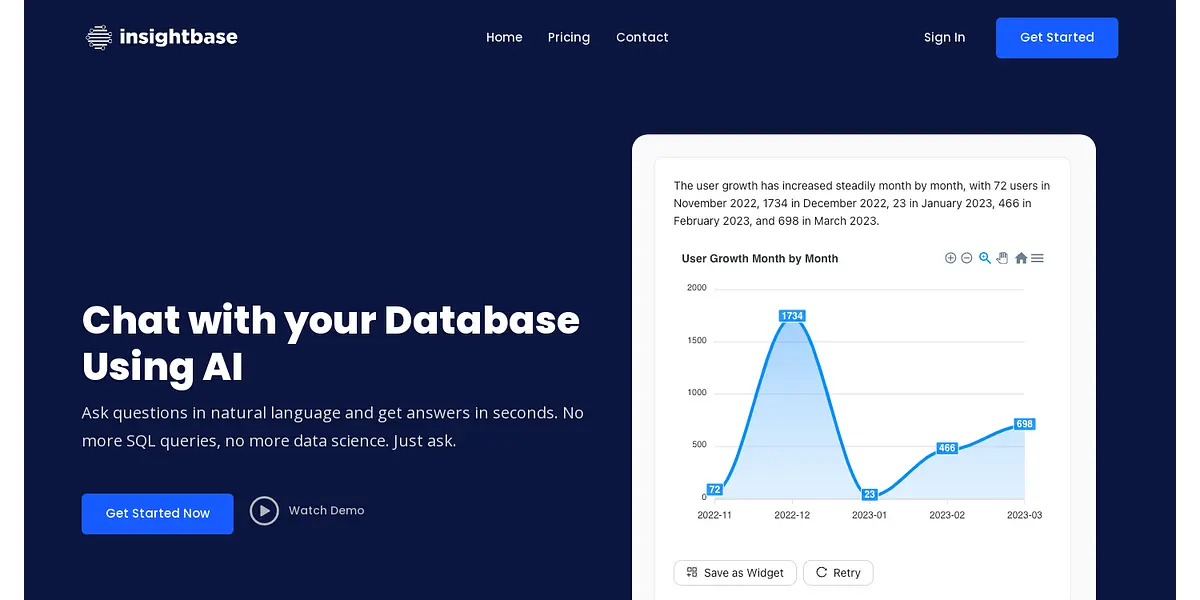The height and width of the screenshot is (600, 1200).
Task: Click the Sign In link
Action: click(x=944, y=37)
